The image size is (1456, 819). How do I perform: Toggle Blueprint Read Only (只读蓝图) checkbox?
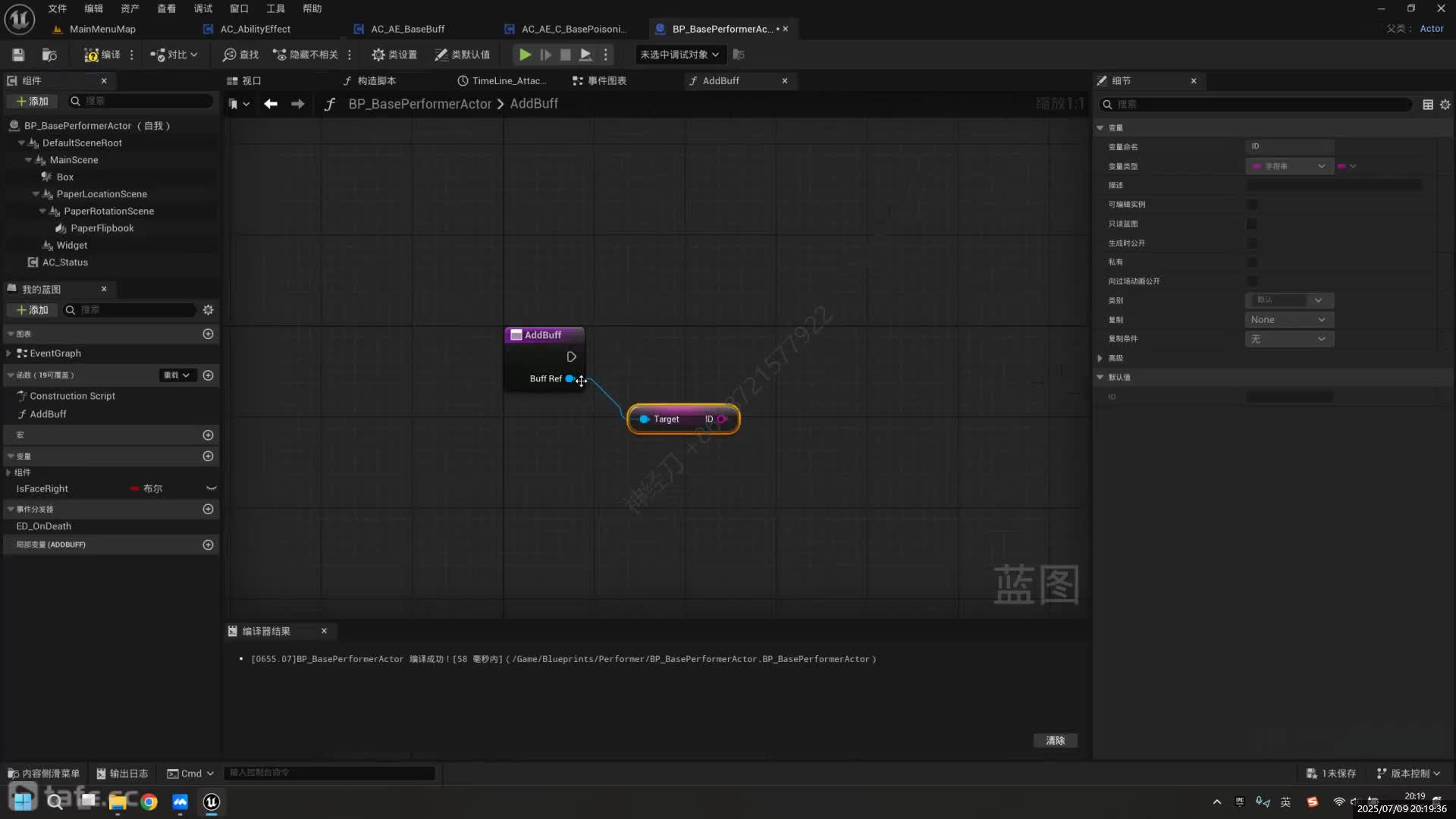(1252, 224)
